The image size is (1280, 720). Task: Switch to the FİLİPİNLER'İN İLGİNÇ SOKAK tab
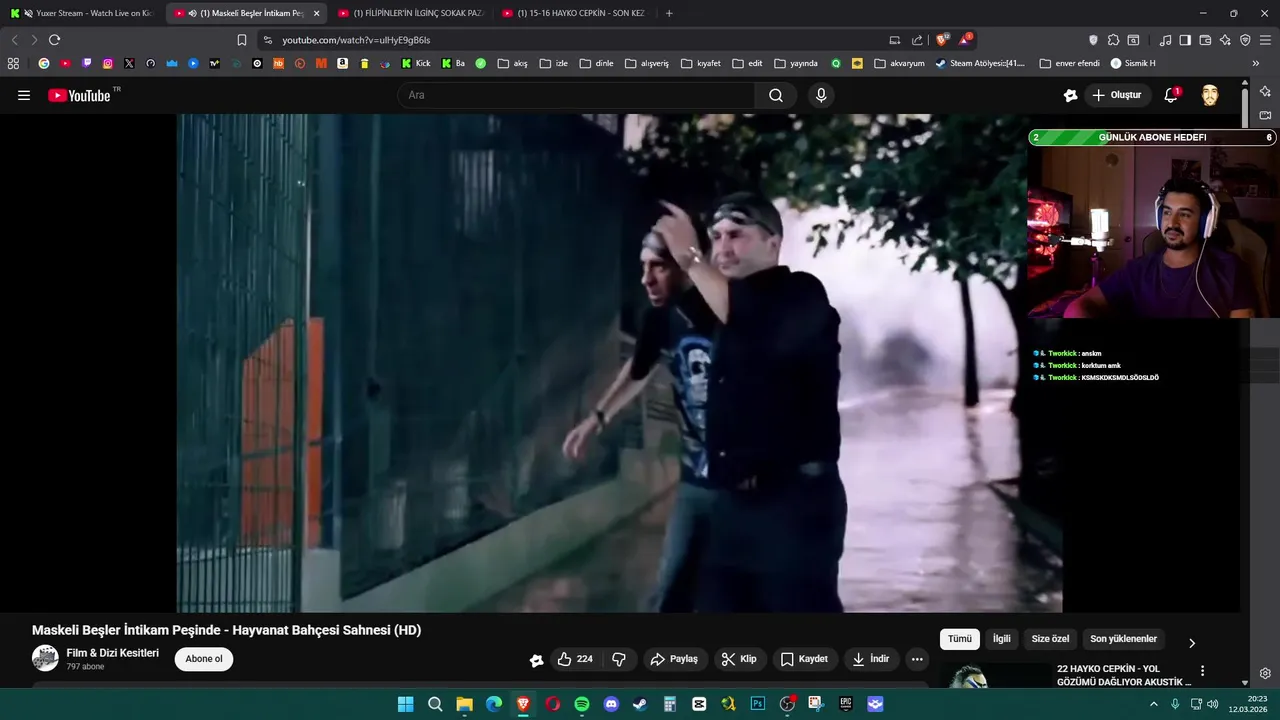tap(411, 13)
